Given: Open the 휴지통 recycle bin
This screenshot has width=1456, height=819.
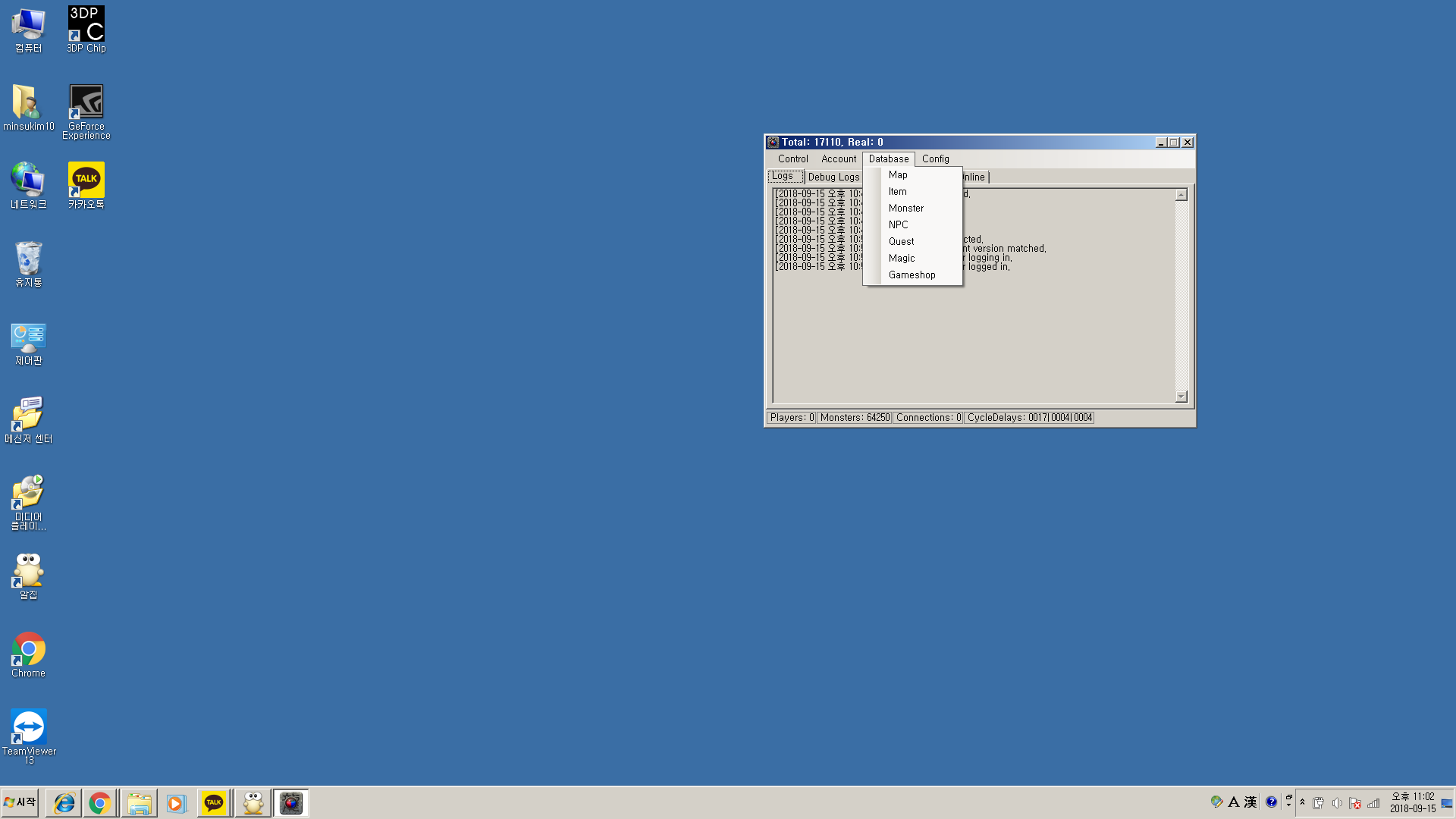Looking at the screenshot, I should pos(28,264).
